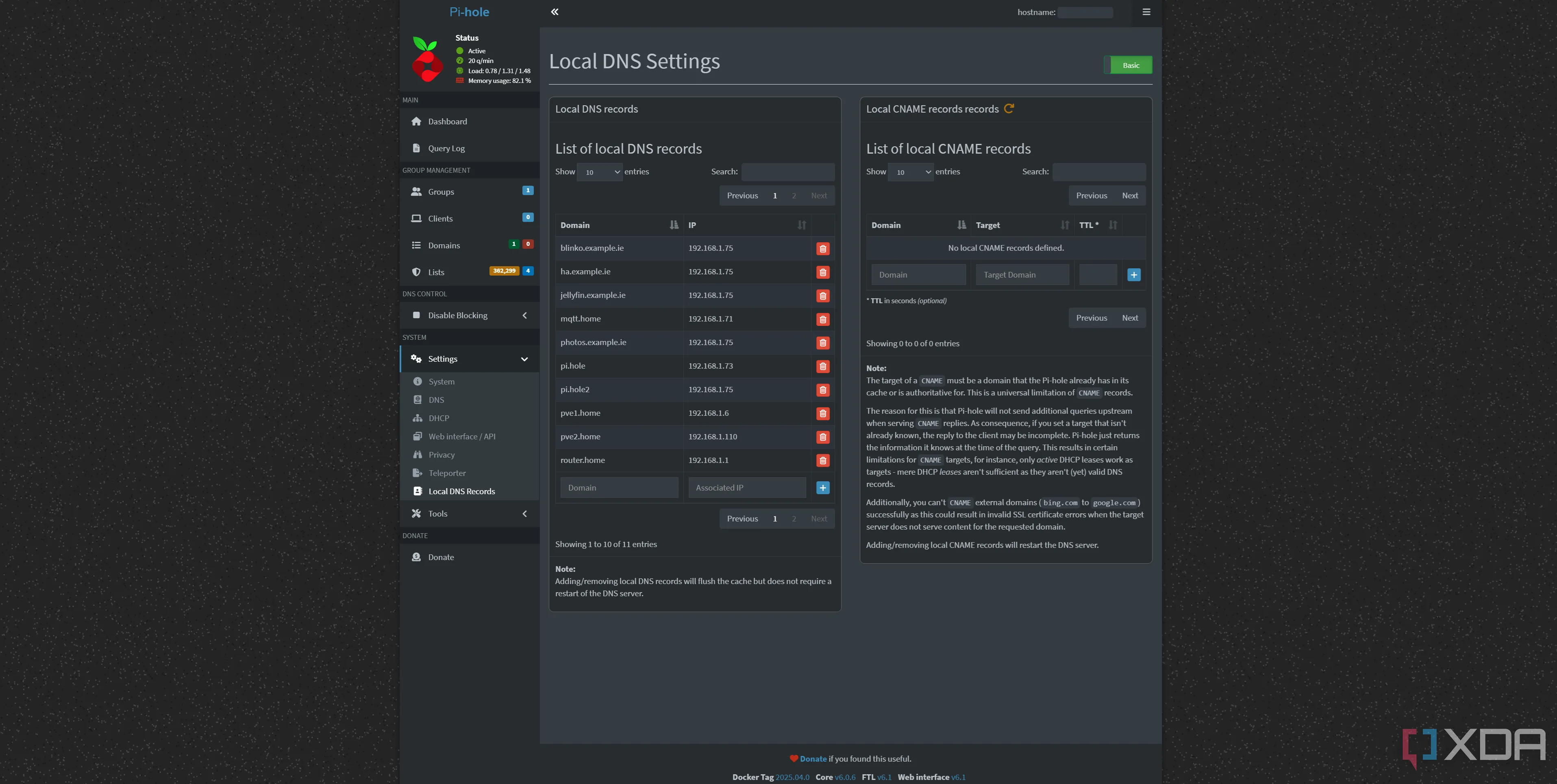Click the Donate link in footer

813,759
